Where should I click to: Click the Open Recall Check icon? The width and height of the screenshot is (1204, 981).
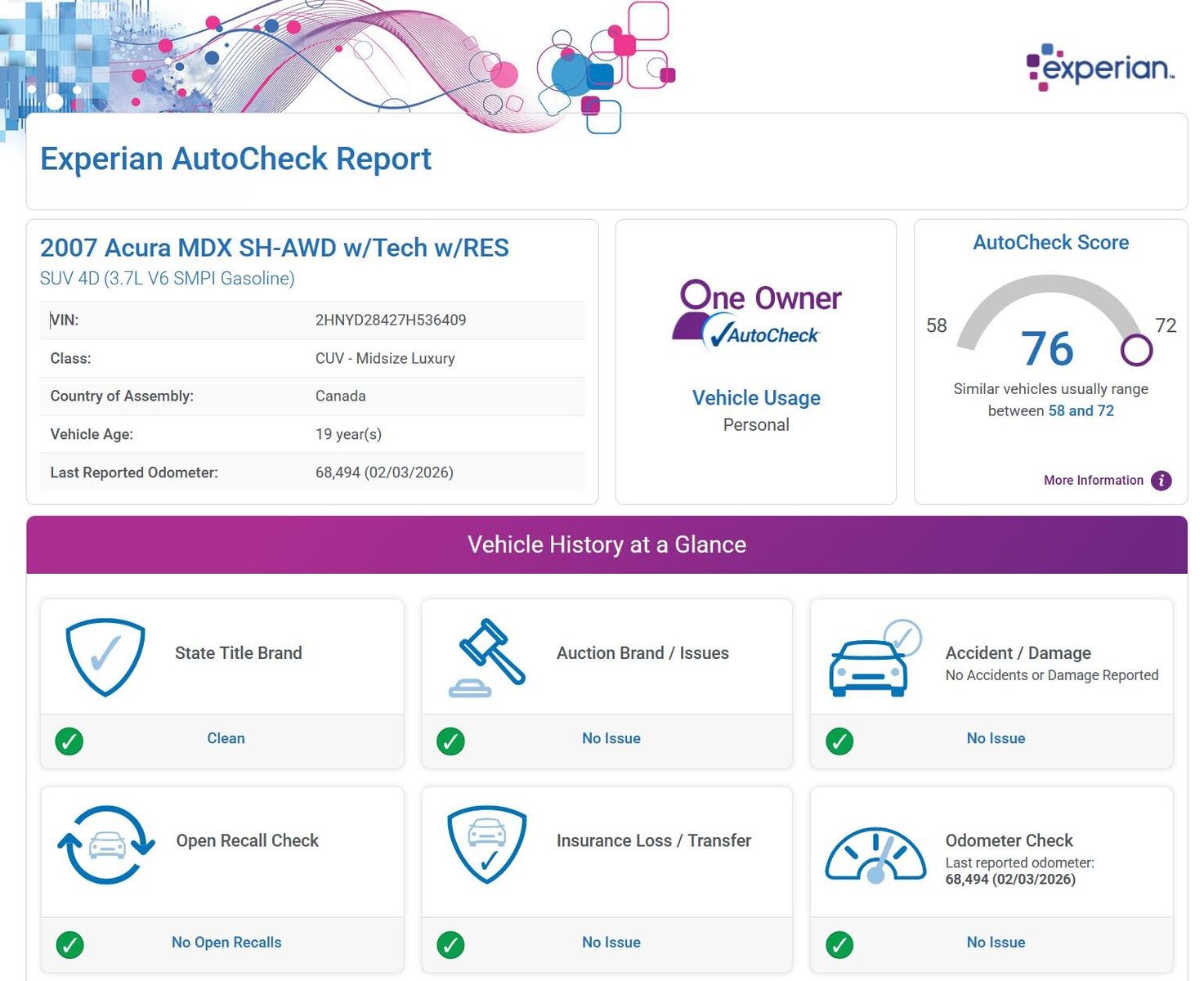pos(106,844)
